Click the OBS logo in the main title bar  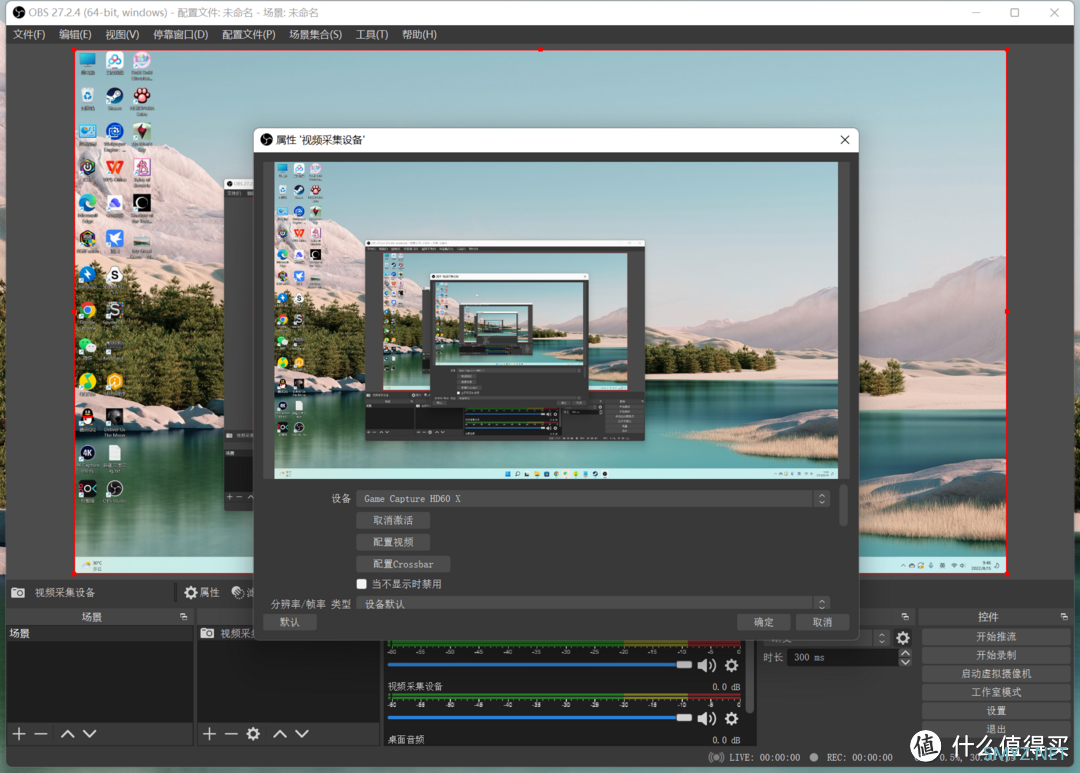[19, 12]
